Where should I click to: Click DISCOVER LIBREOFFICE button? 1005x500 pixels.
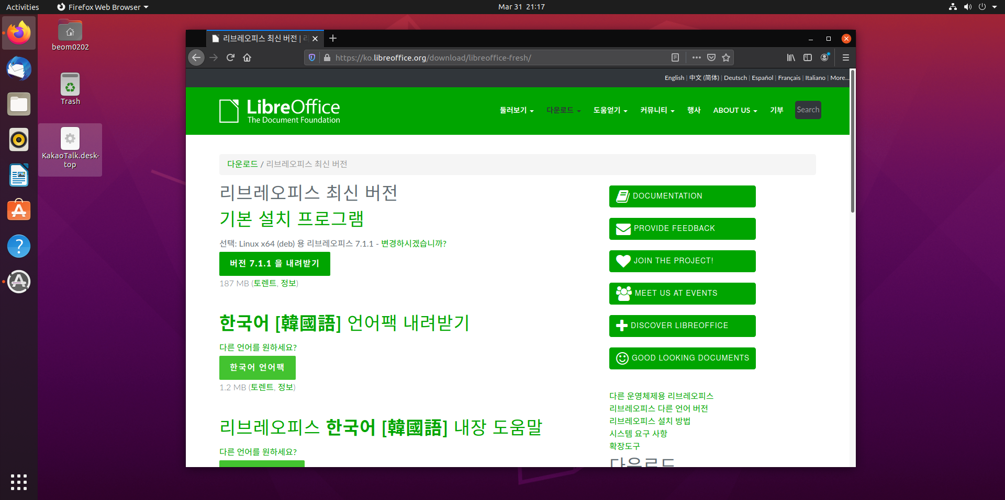[682, 326]
